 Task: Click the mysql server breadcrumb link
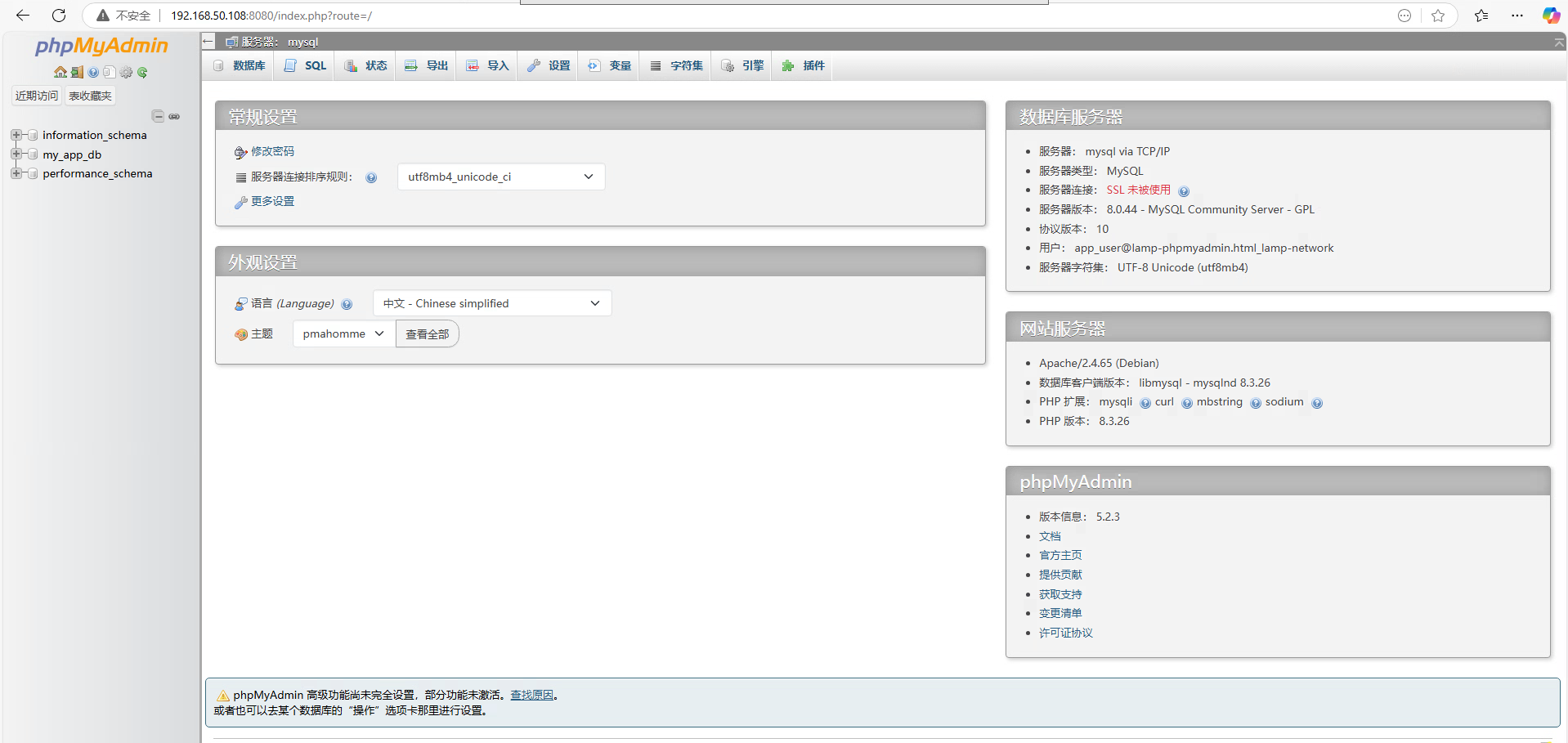pyautogui.click(x=280, y=42)
